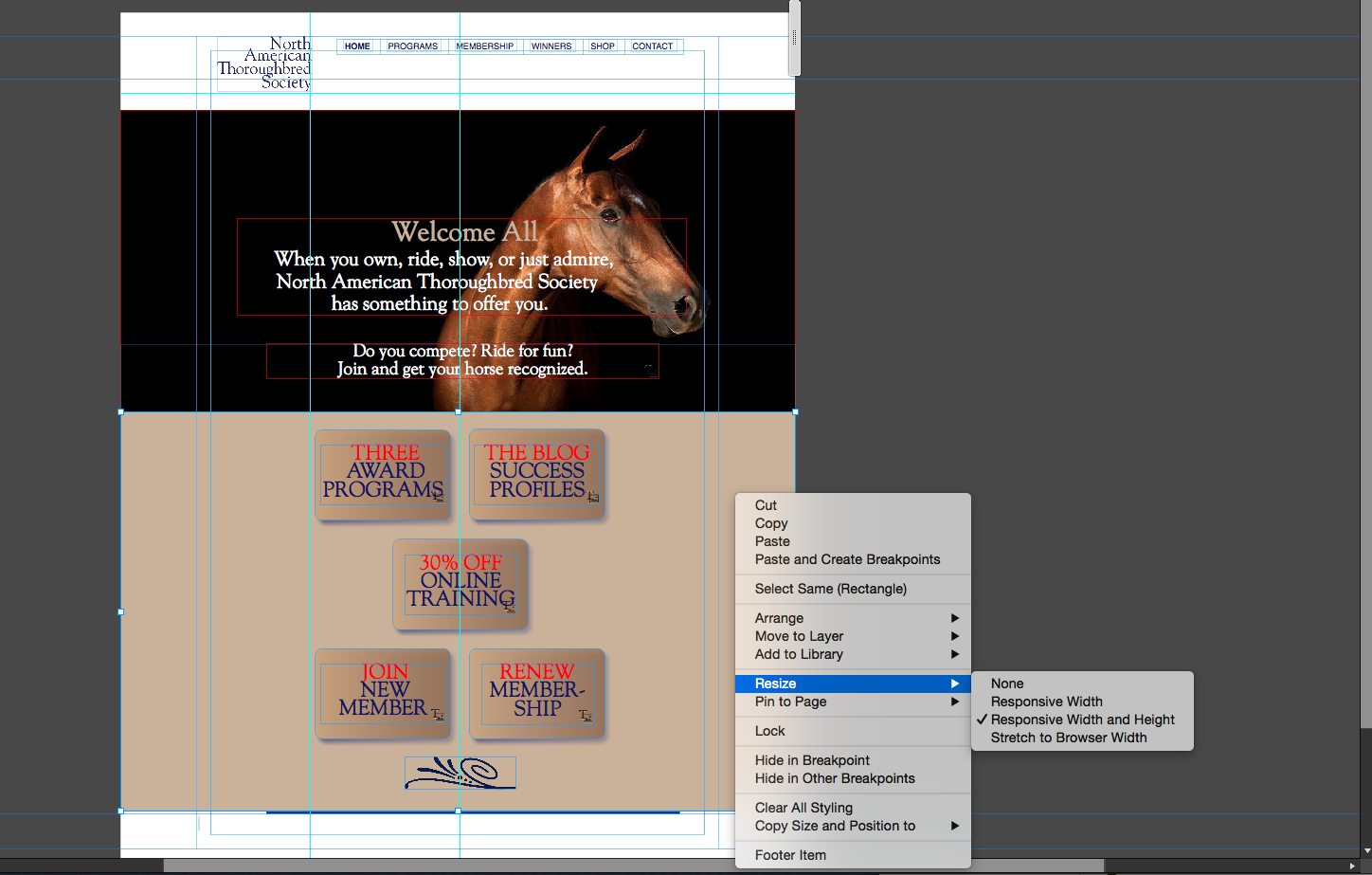Screen dimensions: 1372x875
Task: Click the horizontal scrollbar at the bottom
Action: 634,866
